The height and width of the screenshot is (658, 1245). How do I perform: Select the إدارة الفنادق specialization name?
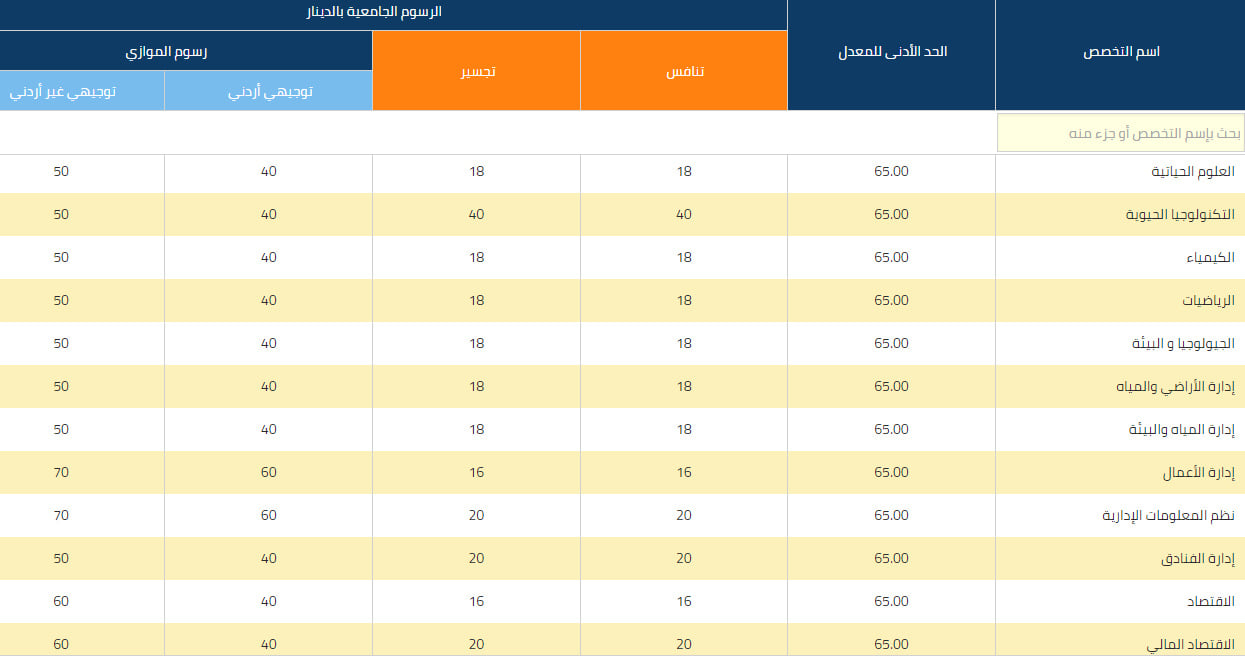(1198, 559)
